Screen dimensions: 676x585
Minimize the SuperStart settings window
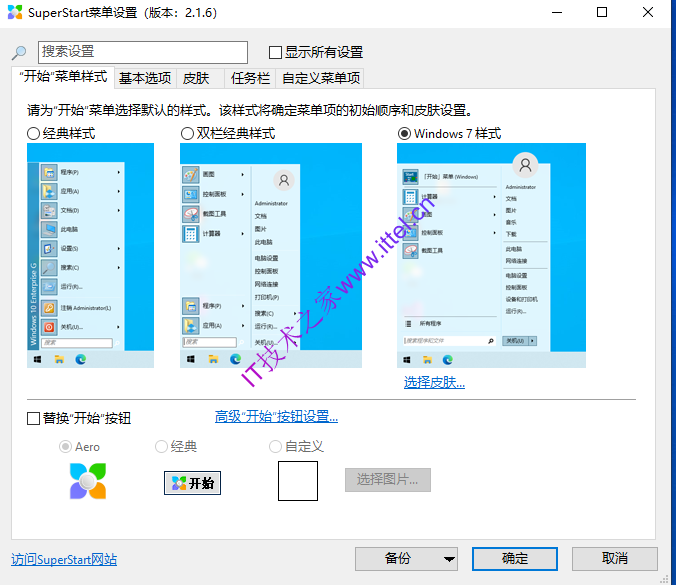coord(557,13)
